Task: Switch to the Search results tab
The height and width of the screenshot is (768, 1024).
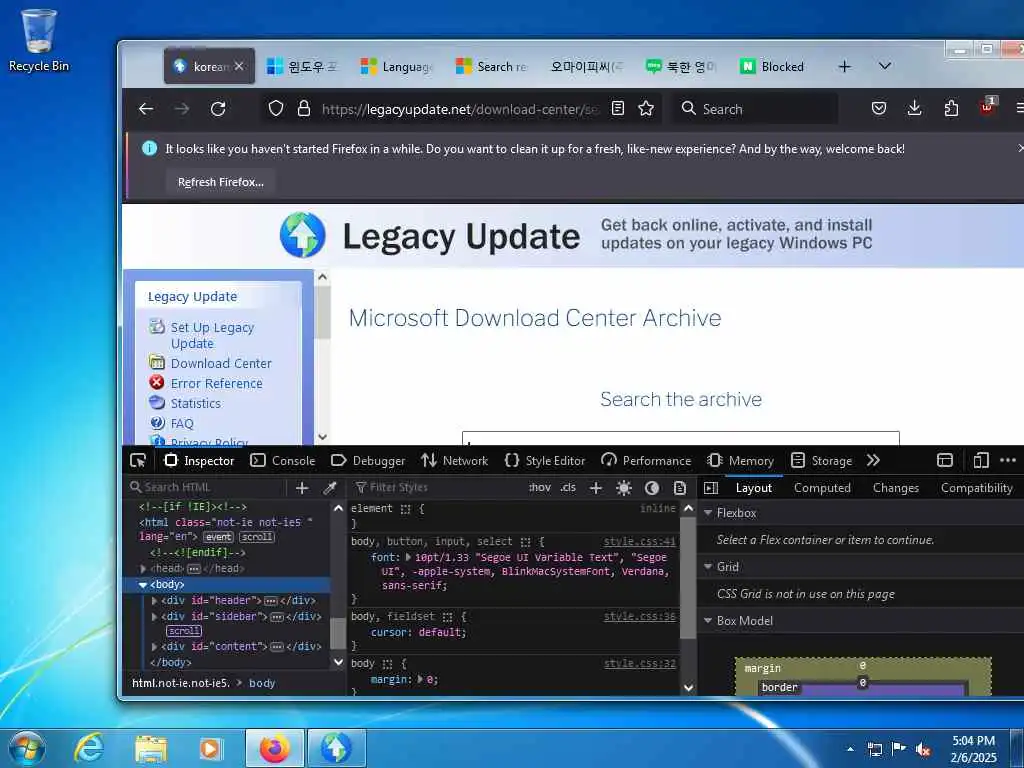Action: (x=491, y=67)
